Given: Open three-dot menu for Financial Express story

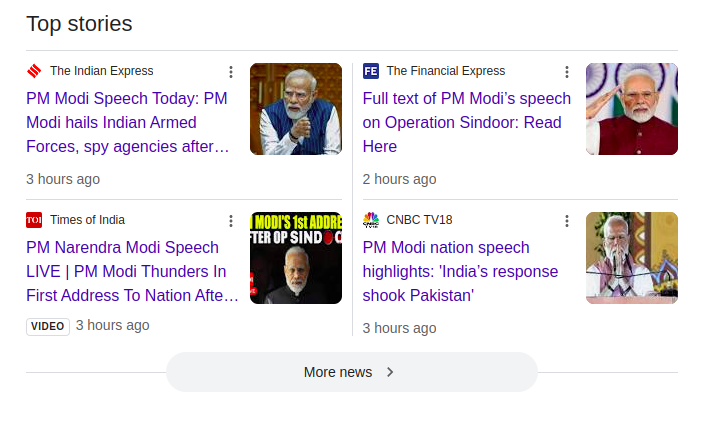Looking at the screenshot, I should (567, 72).
